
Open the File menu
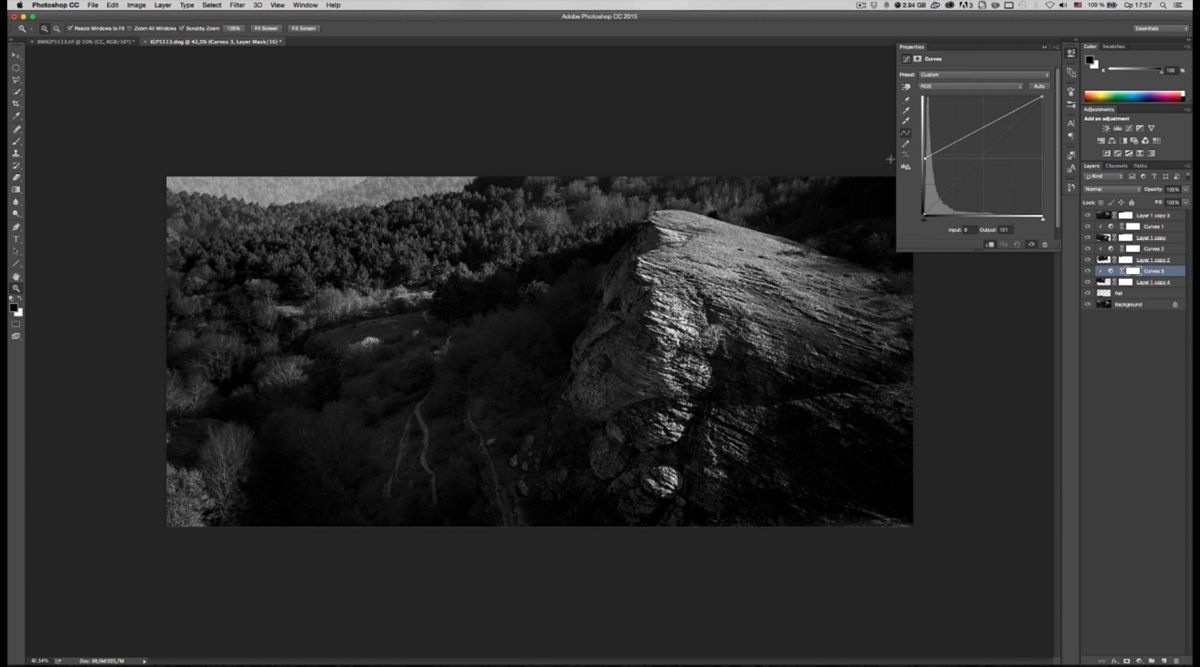(x=93, y=5)
